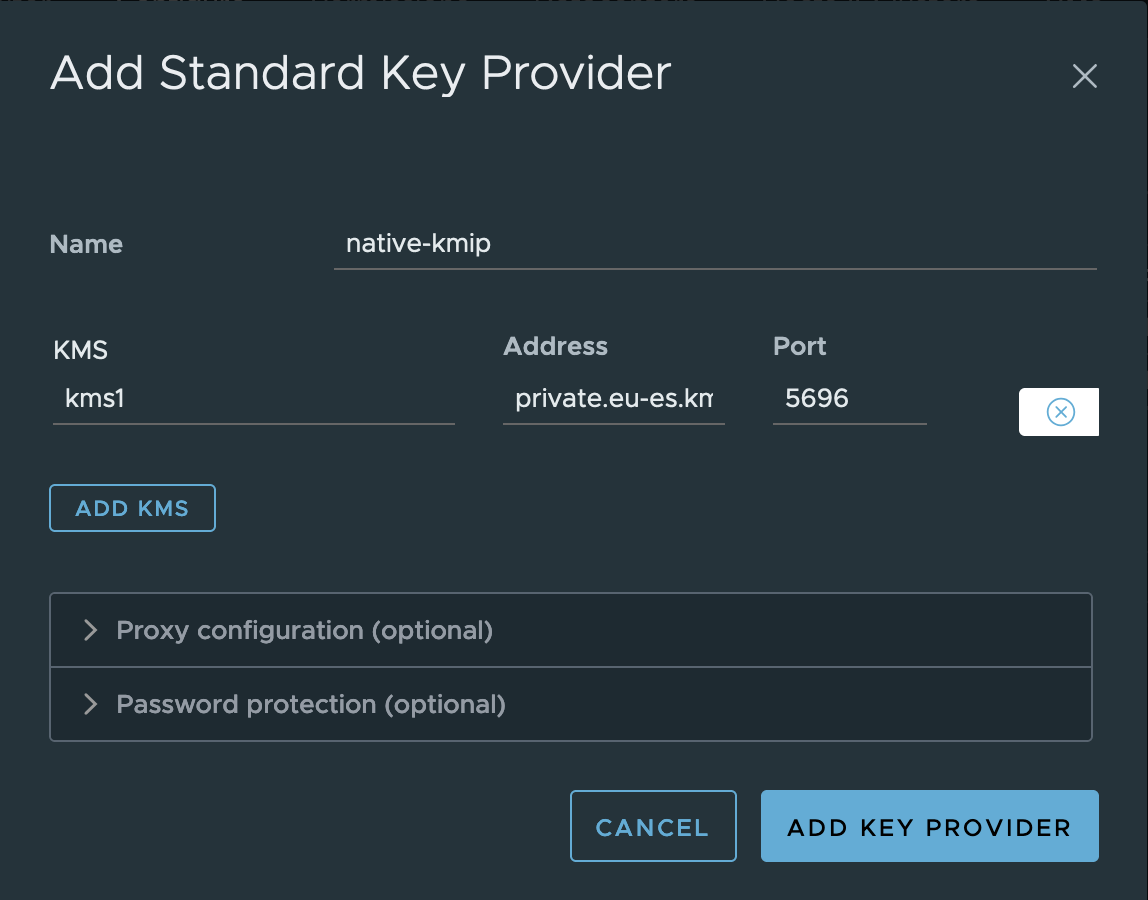Expand Password protection using its chevron arrow
This screenshot has width=1148, height=900.
pos(91,704)
